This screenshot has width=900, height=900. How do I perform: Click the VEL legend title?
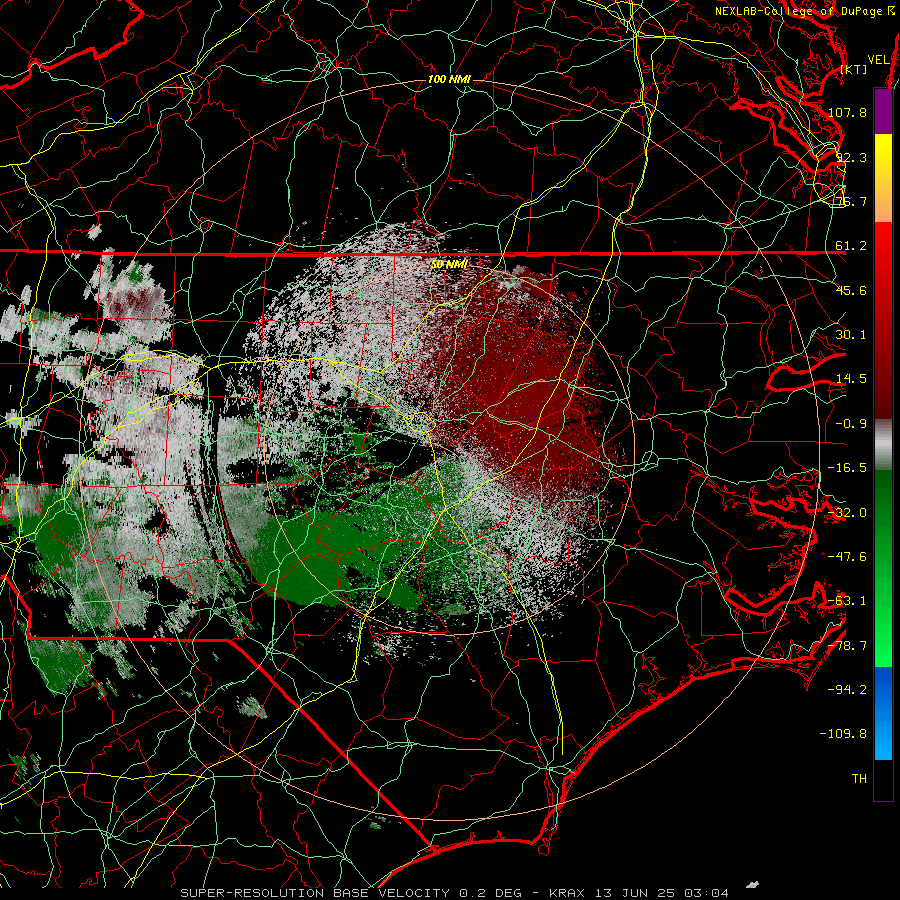click(x=878, y=60)
